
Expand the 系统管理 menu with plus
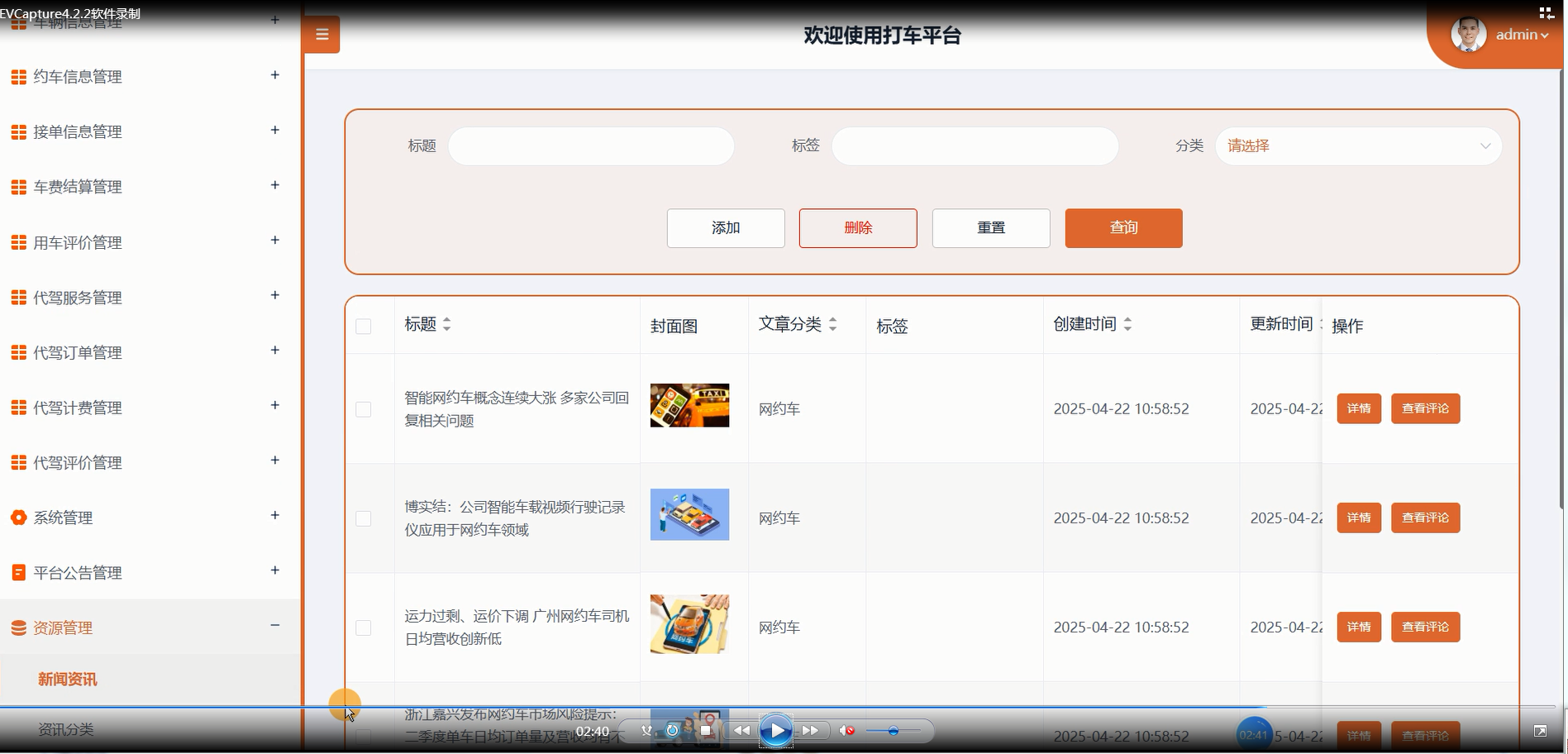click(275, 515)
